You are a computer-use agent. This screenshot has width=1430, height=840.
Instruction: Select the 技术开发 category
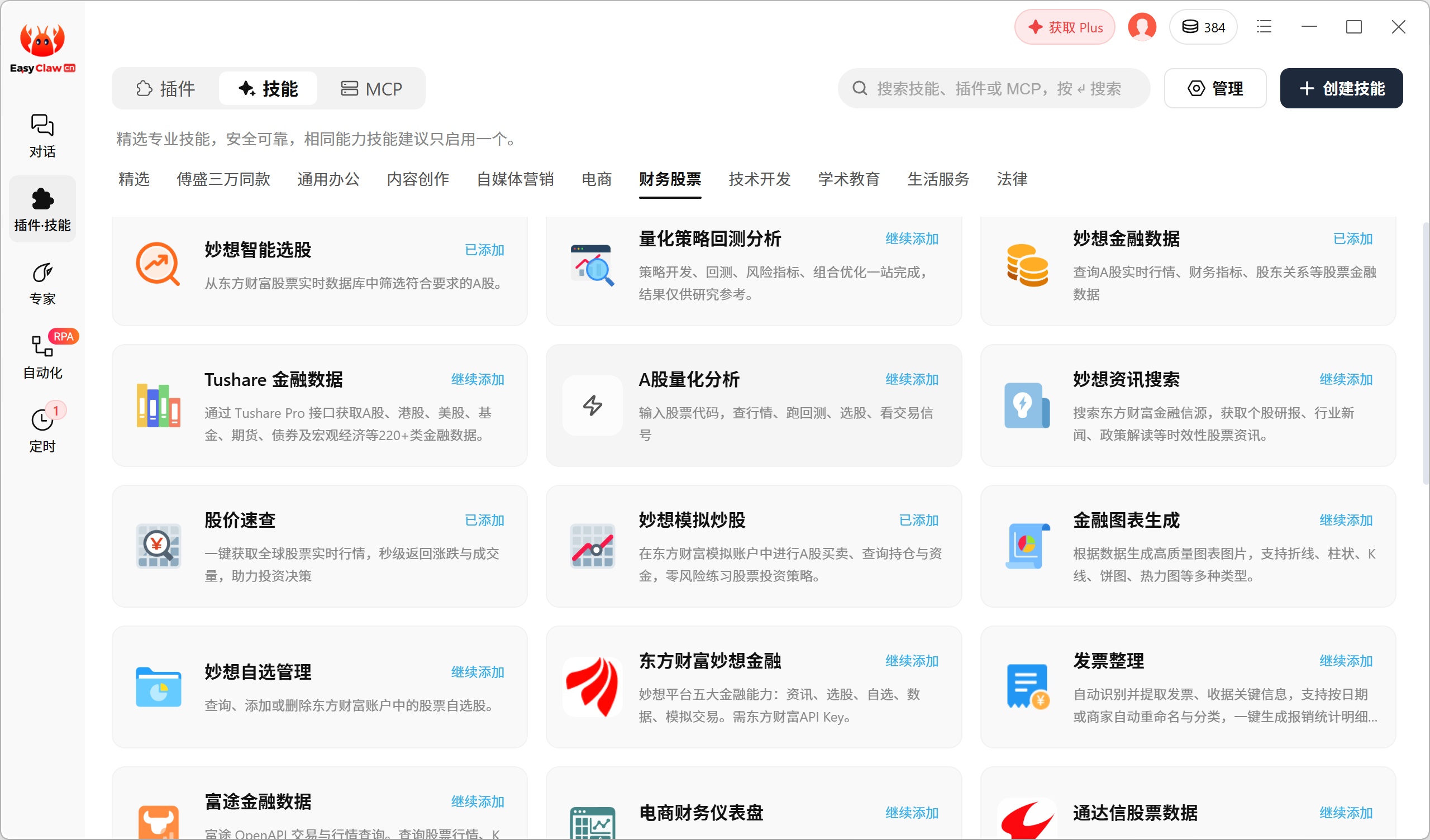[759, 179]
